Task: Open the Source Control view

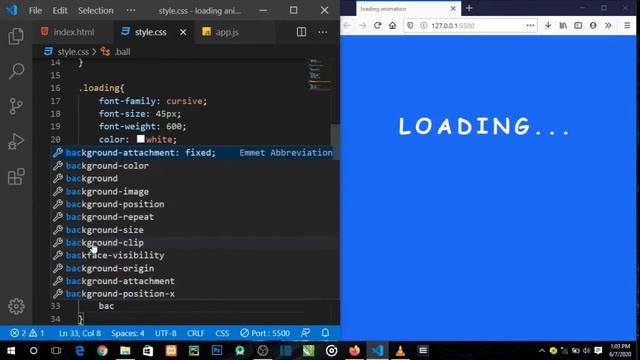Action: (x=16, y=107)
